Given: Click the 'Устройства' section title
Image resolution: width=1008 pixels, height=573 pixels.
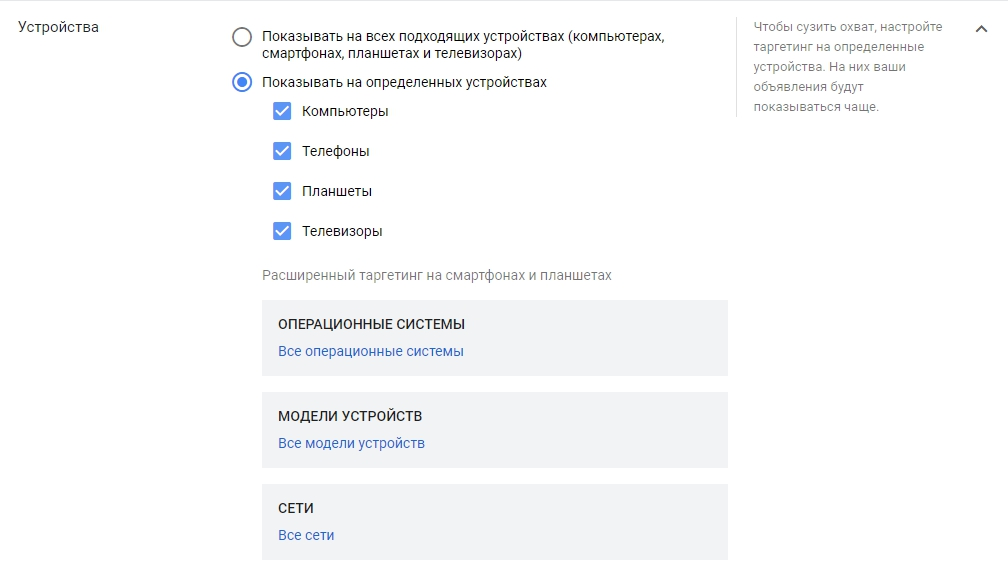Looking at the screenshot, I should (59, 27).
